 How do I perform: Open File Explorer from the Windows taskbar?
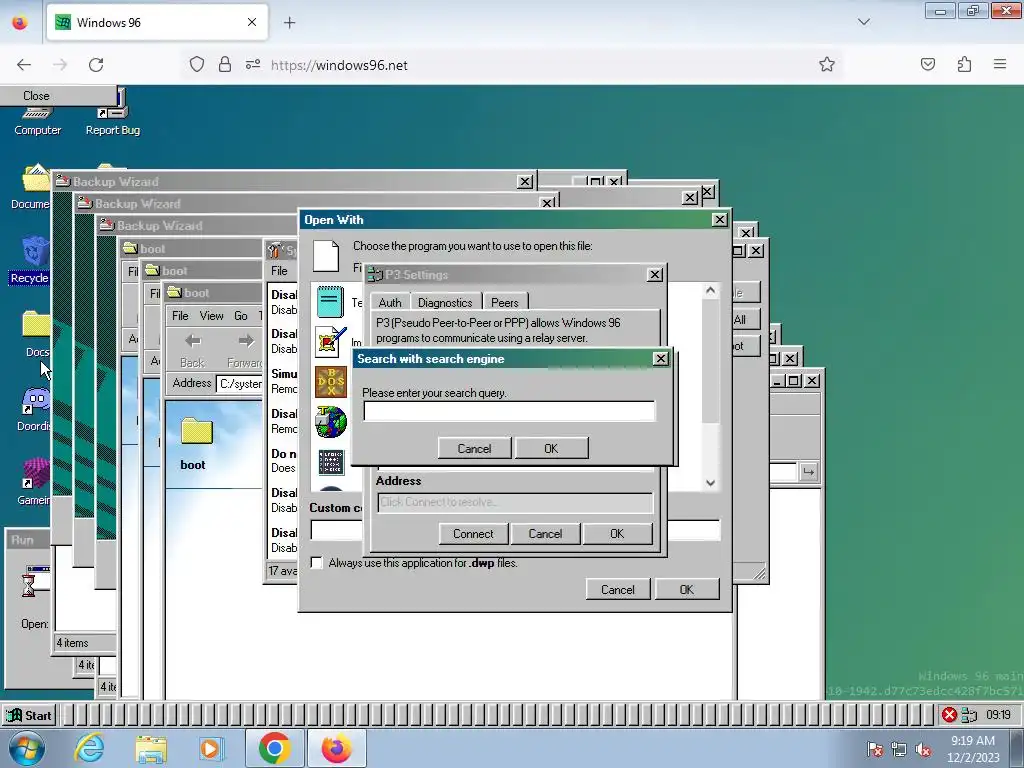(151, 748)
